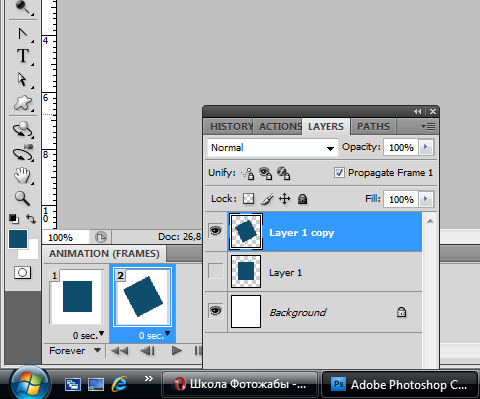The width and height of the screenshot is (480, 399).
Task: Click the Layer 1 thumbnail
Action: point(246,271)
